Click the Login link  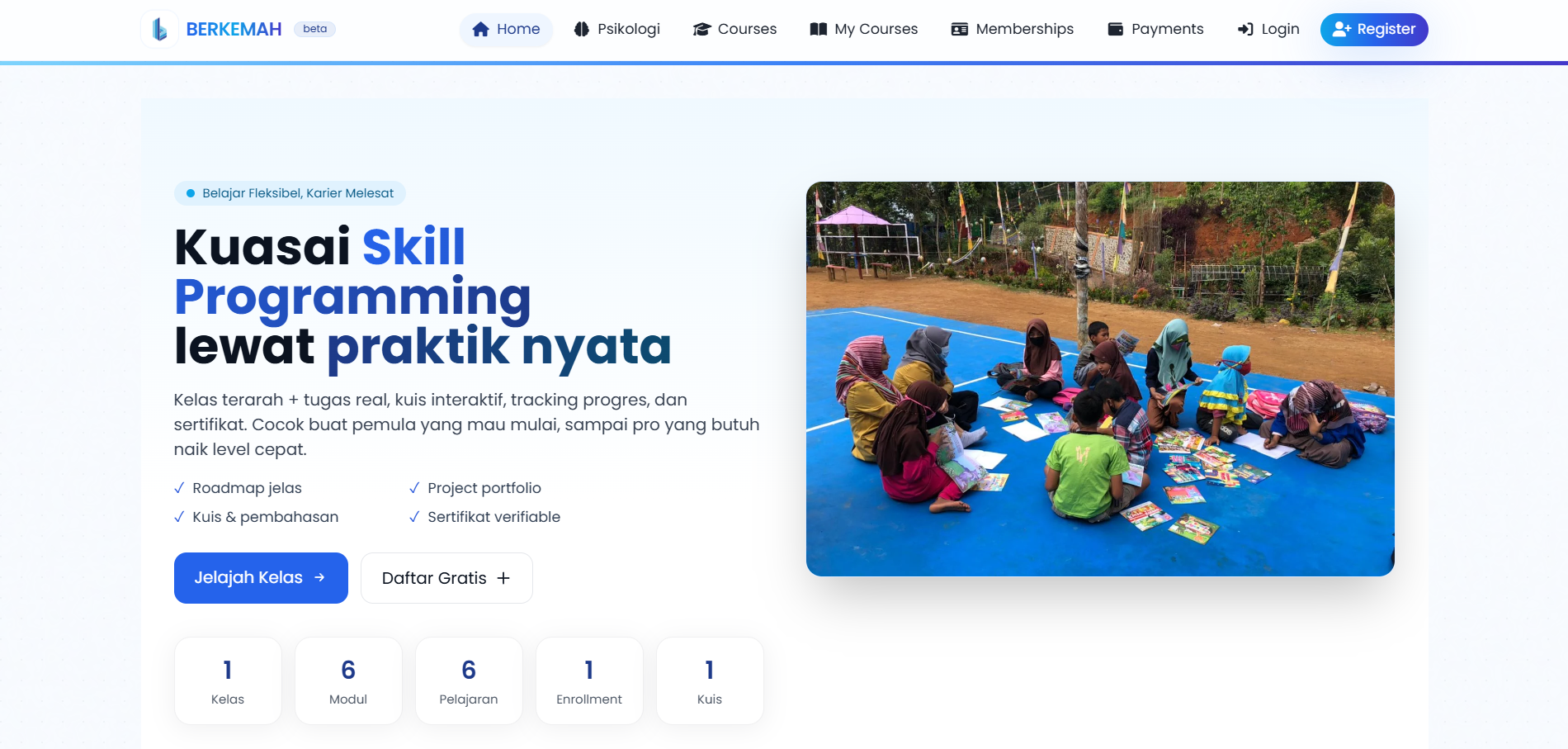1268,29
